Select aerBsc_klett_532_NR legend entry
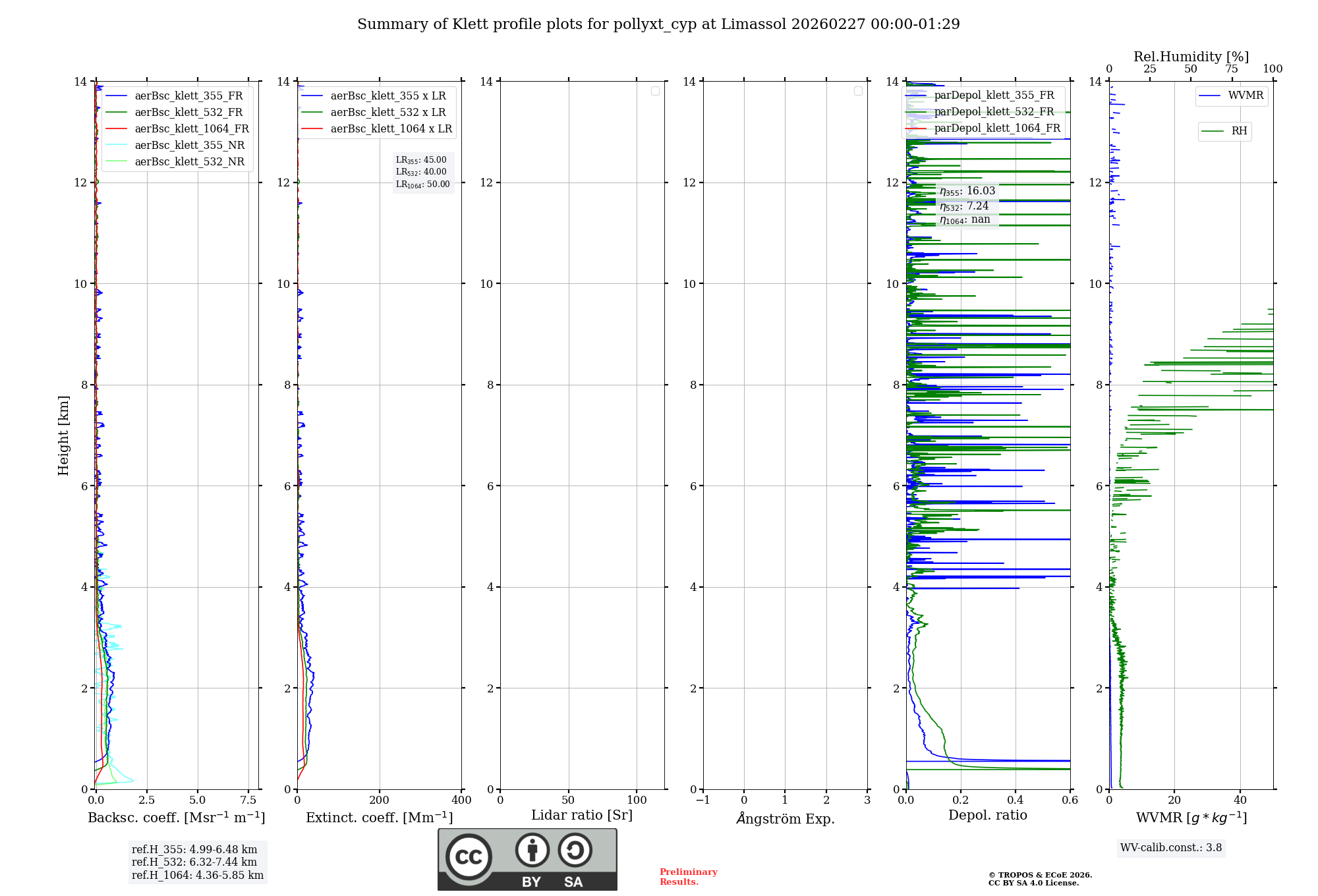The width and height of the screenshot is (1318, 896). (189, 162)
